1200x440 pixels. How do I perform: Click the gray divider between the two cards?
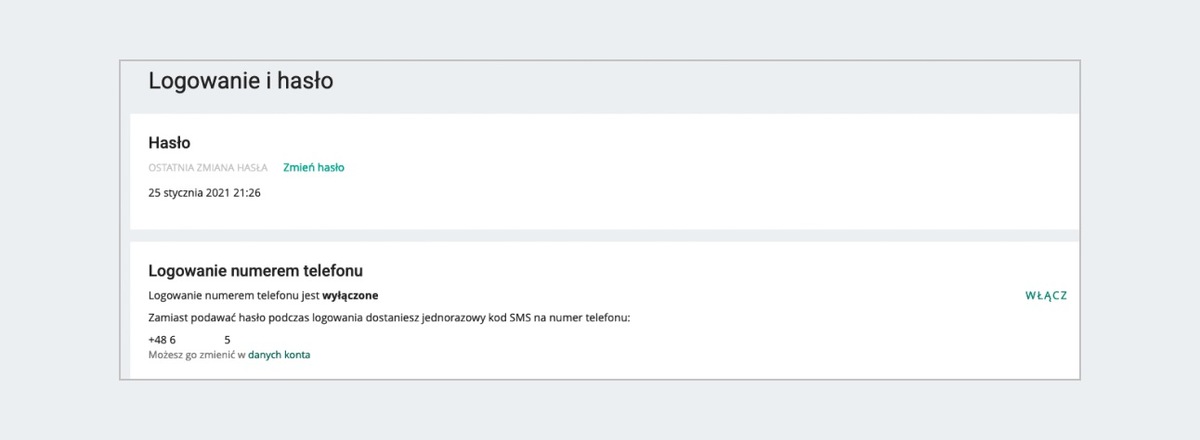600,236
